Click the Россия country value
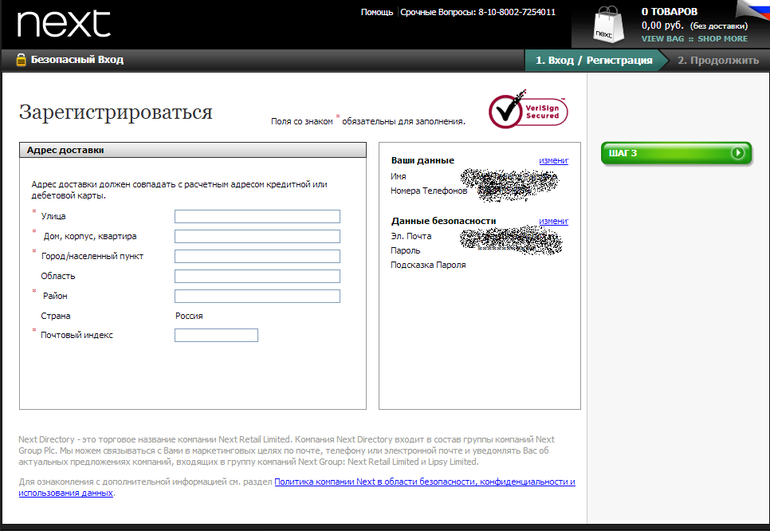This screenshot has height=531, width=770. (x=189, y=316)
